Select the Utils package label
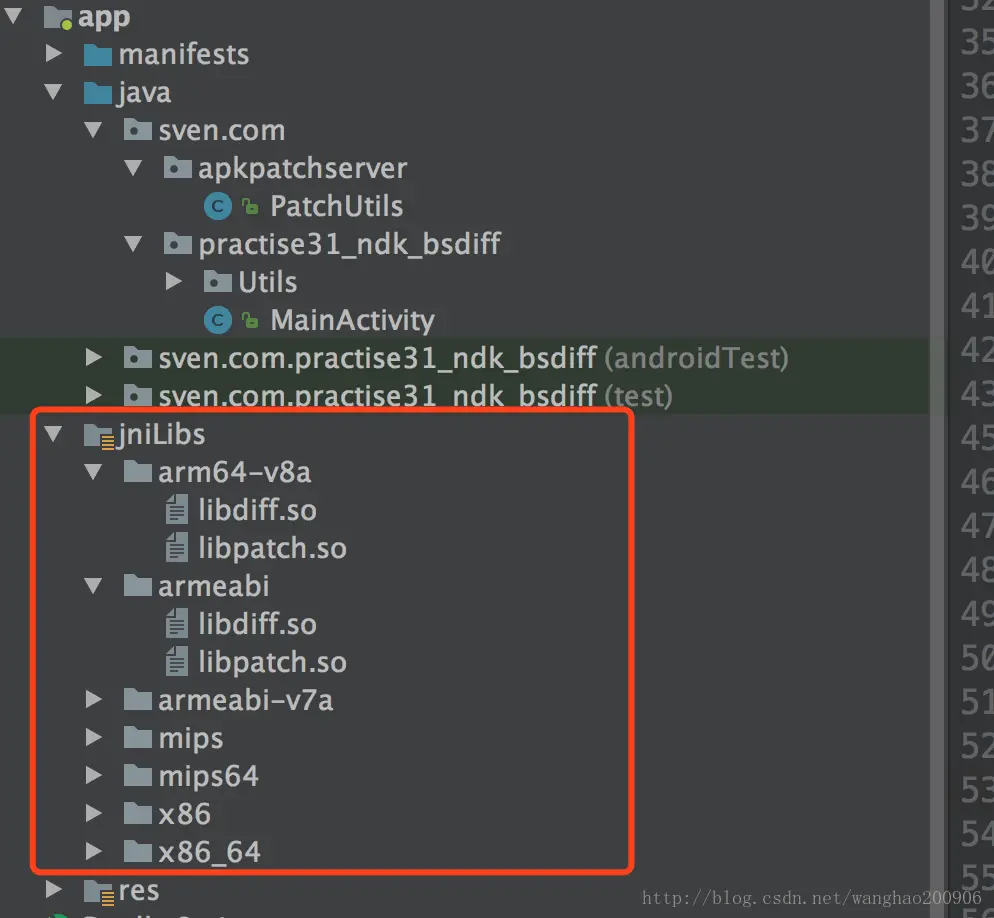 (x=268, y=282)
